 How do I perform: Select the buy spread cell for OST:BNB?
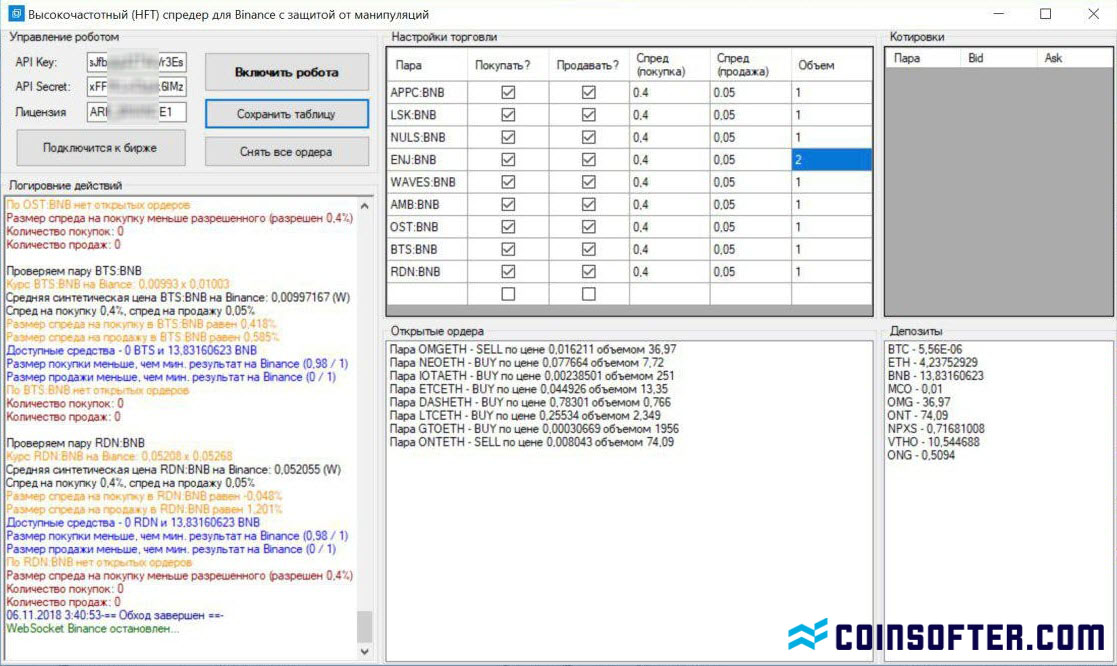[x=670, y=227]
